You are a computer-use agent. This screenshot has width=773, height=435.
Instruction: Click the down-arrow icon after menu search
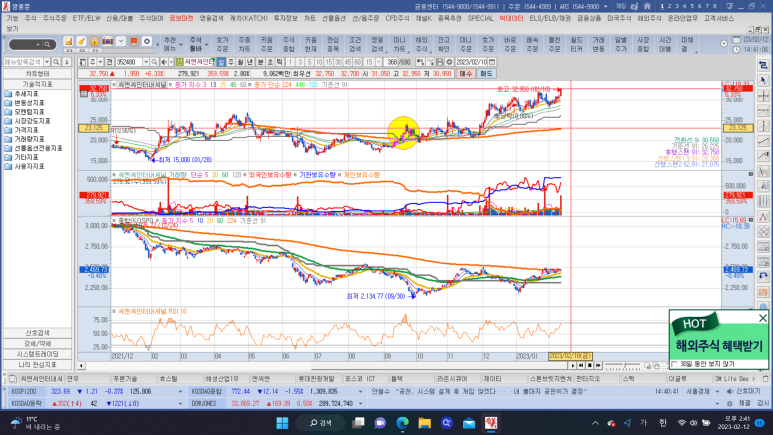click(66, 62)
